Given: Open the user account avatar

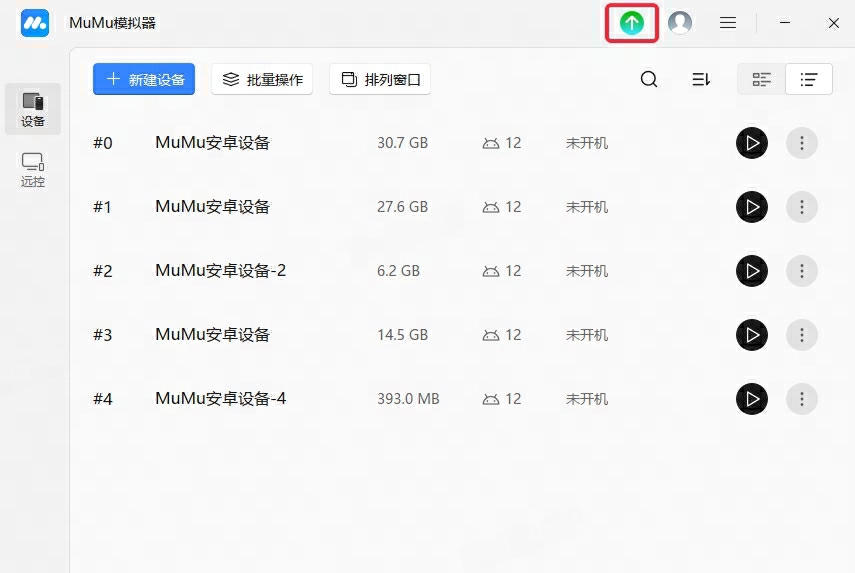Looking at the screenshot, I should tap(680, 23).
